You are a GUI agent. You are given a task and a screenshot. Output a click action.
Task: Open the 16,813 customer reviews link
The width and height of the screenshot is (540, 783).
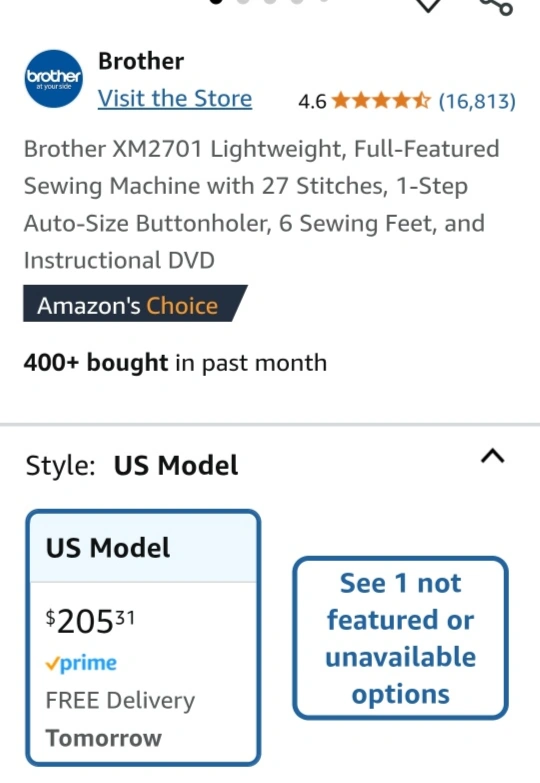click(477, 101)
